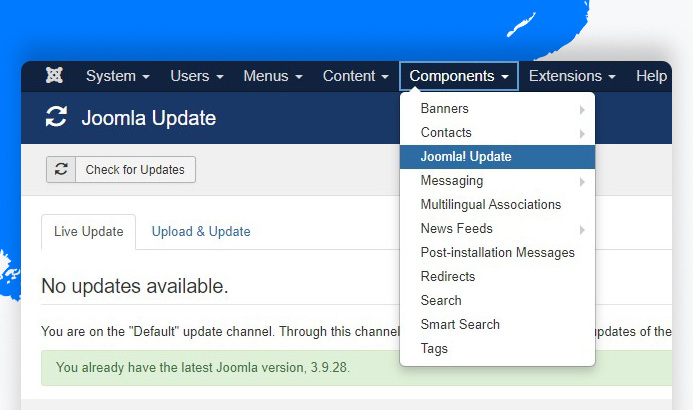The width and height of the screenshot is (693, 410).
Task: Expand the Contacts submenu arrow
Action: pyautogui.click(x=582, y=133)
